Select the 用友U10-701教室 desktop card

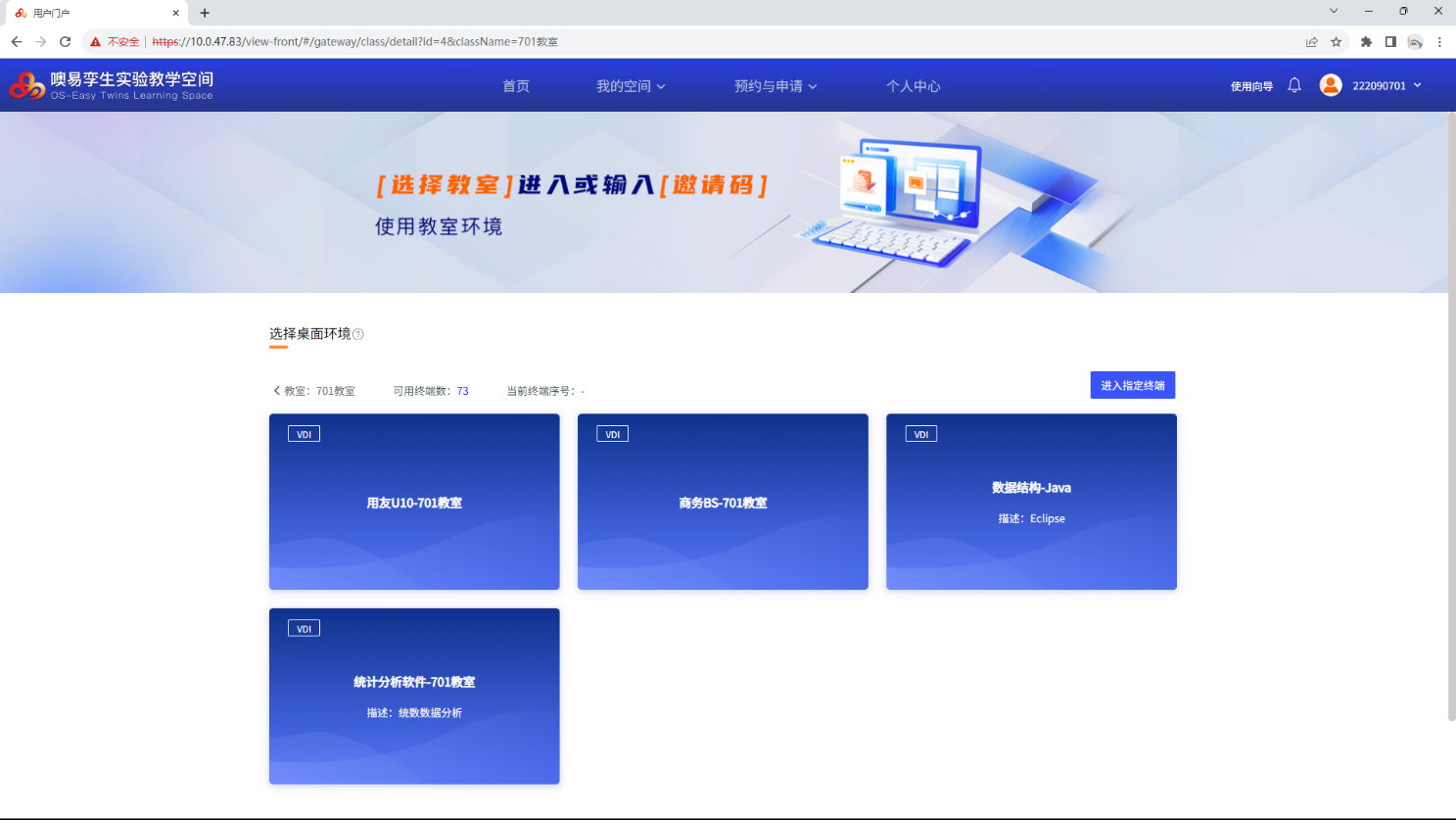pyautogui.click(x=414, y=502)
